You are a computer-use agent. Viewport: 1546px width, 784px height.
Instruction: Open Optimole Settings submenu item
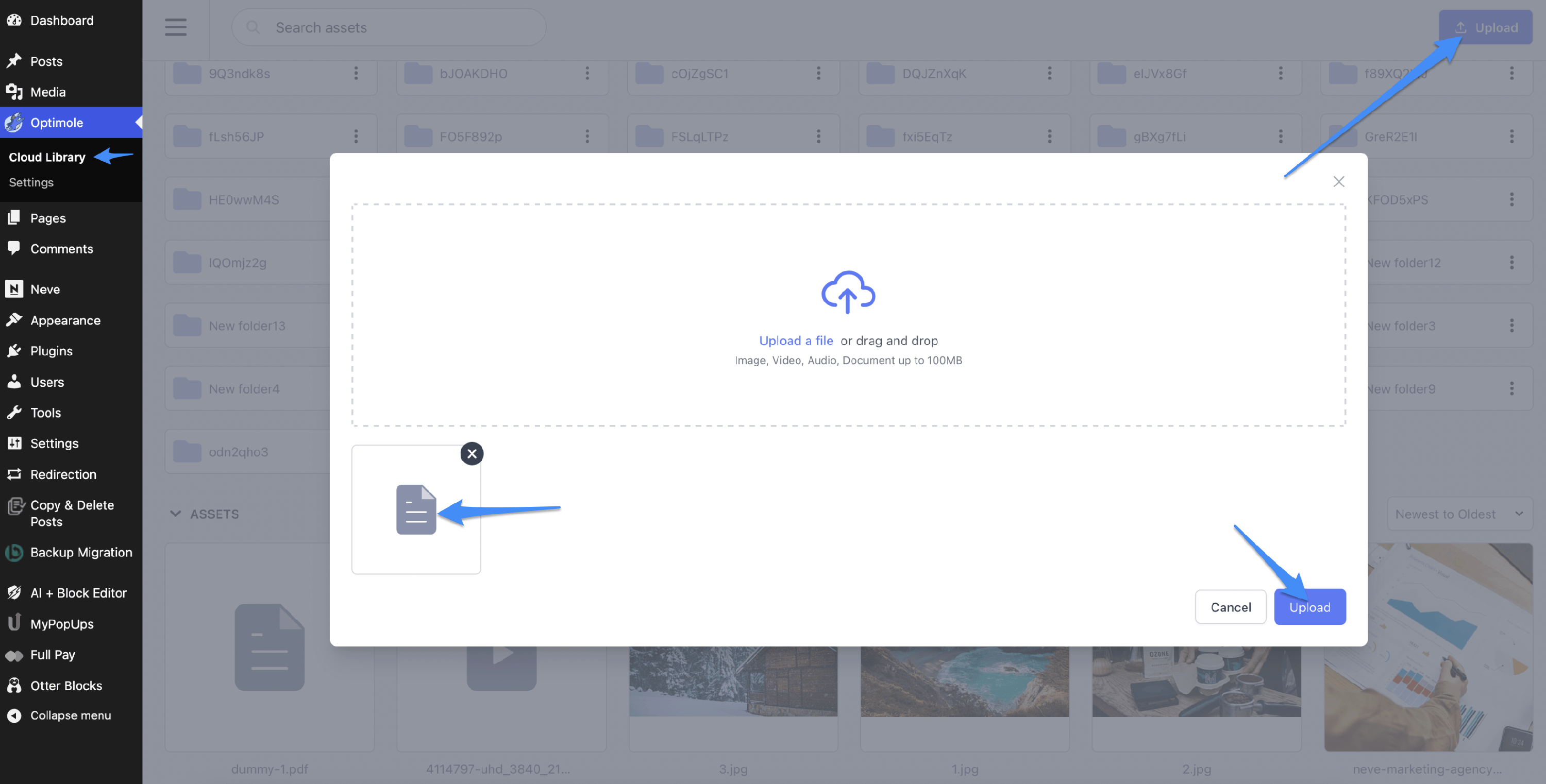(x=31, y=182)
